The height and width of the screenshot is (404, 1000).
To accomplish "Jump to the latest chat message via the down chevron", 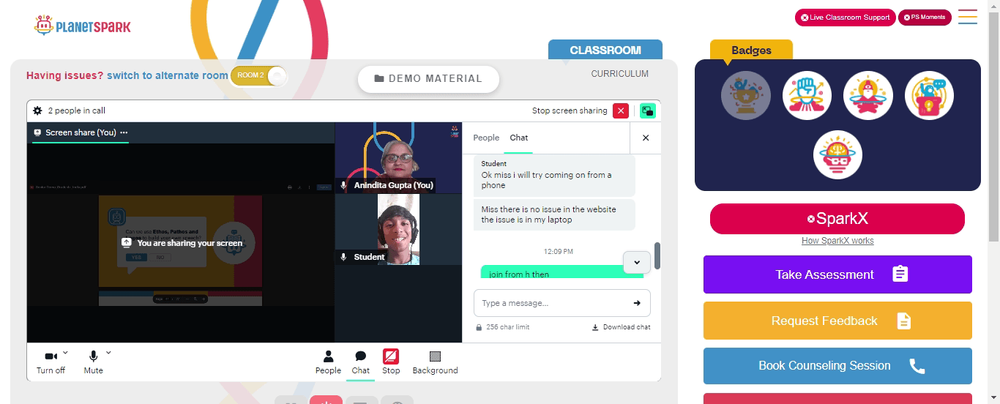I will coord(636,262).
